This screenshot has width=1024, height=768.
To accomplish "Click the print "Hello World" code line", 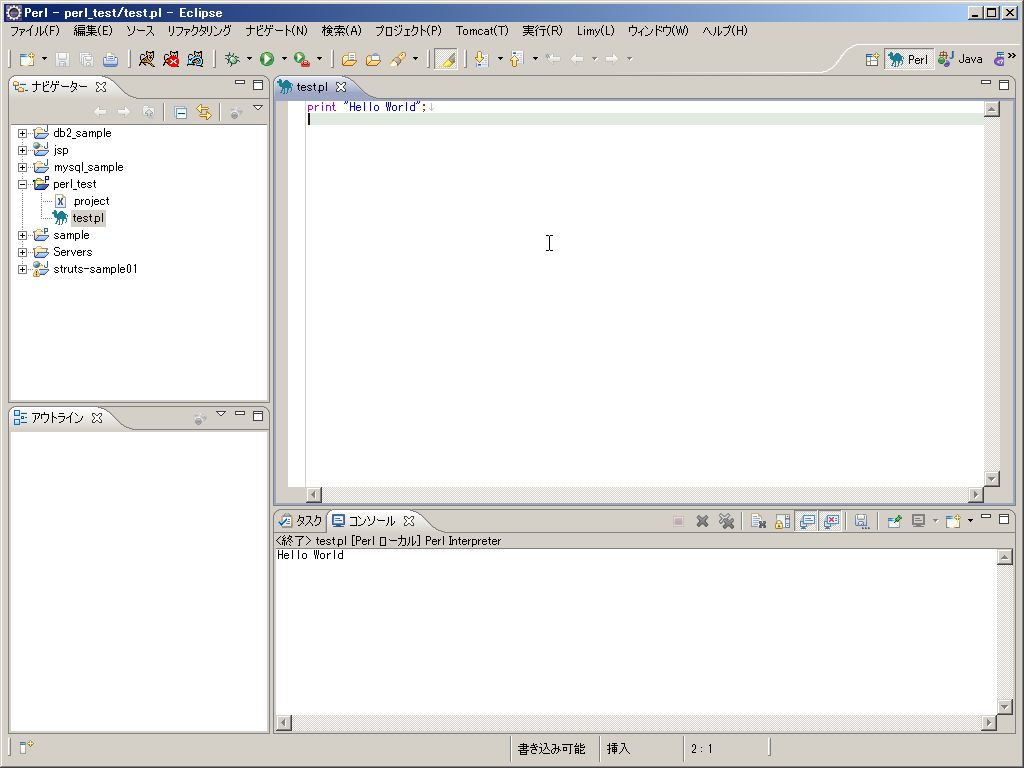I will pos(367,107).
